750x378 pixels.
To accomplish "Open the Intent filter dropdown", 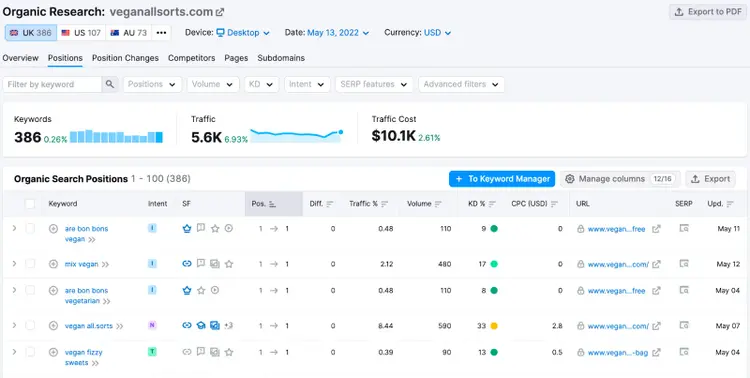I will click(307, 84).
